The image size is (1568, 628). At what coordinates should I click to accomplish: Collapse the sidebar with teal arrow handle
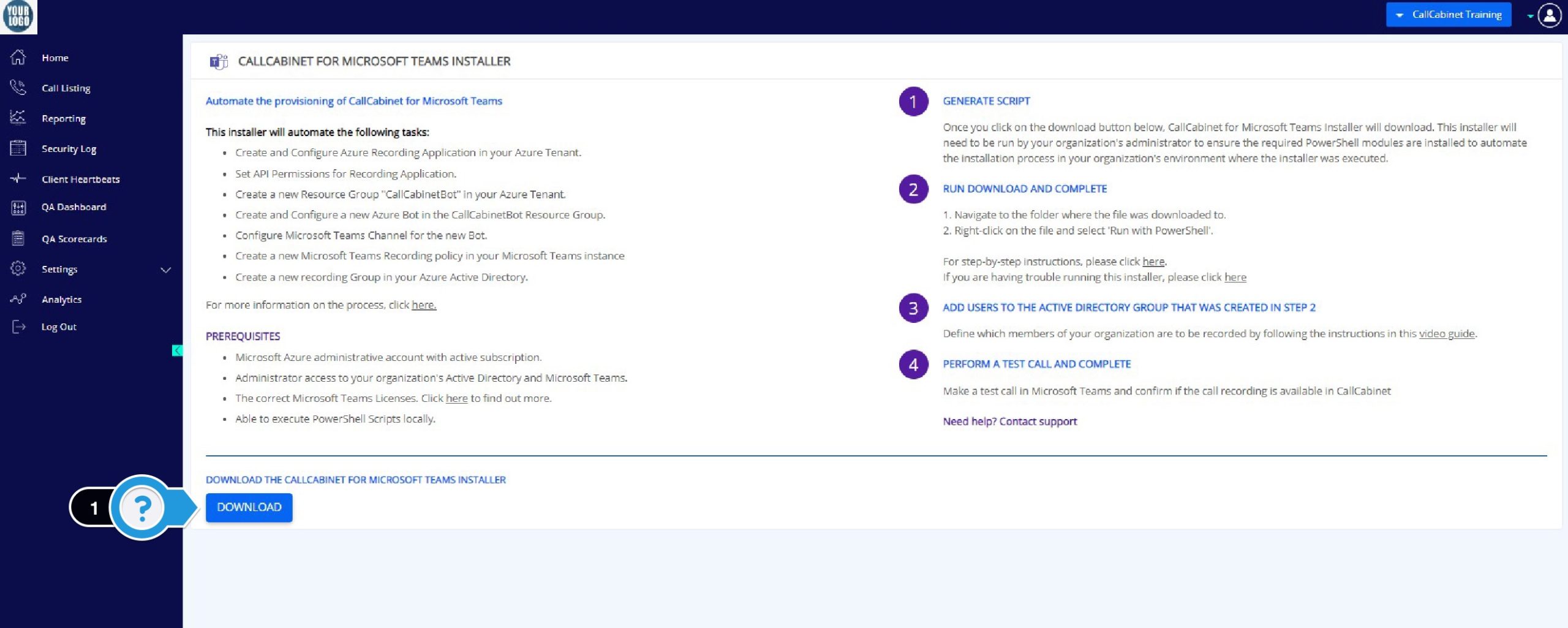[177, 350]
